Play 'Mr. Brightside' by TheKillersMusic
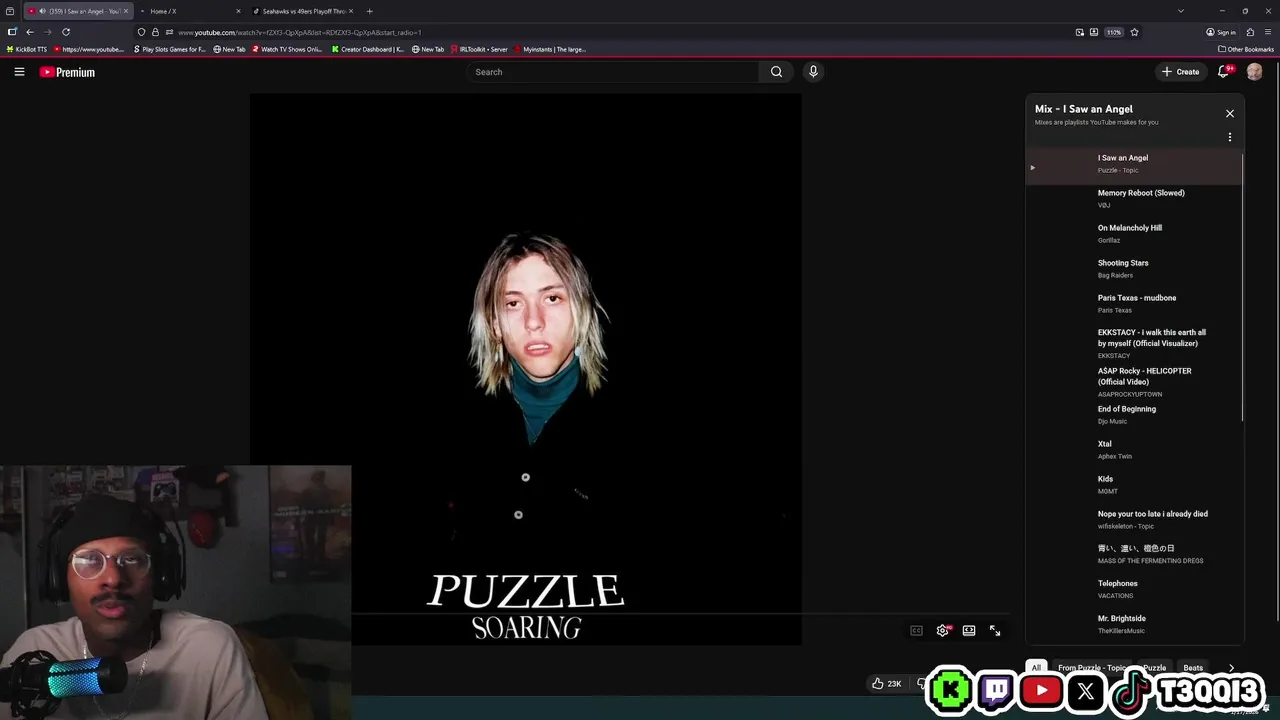 coord(1136,624)
